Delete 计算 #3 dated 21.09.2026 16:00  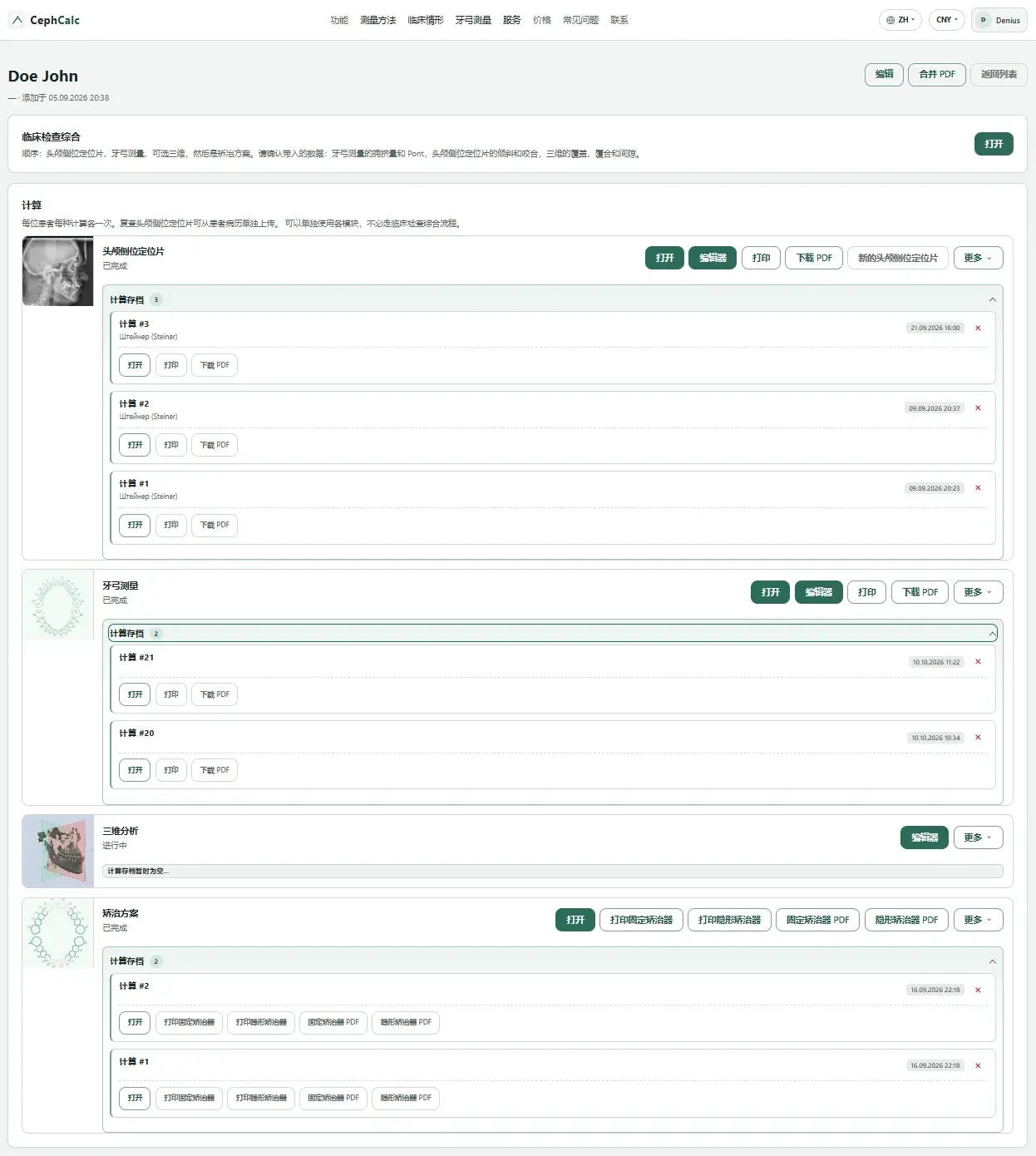tap(978, 328)
